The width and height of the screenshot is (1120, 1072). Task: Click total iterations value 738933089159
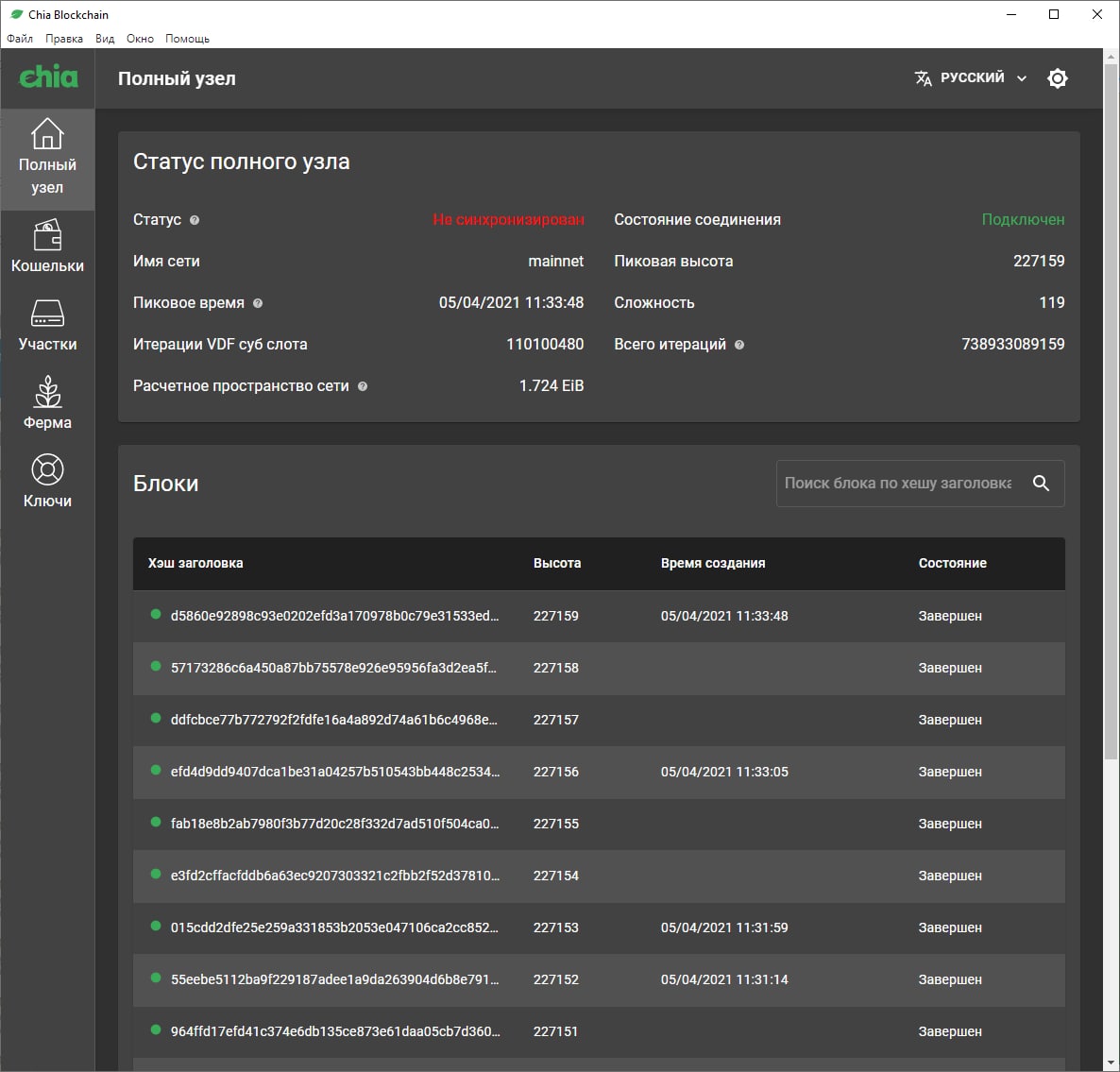(x=1013, y=344)
